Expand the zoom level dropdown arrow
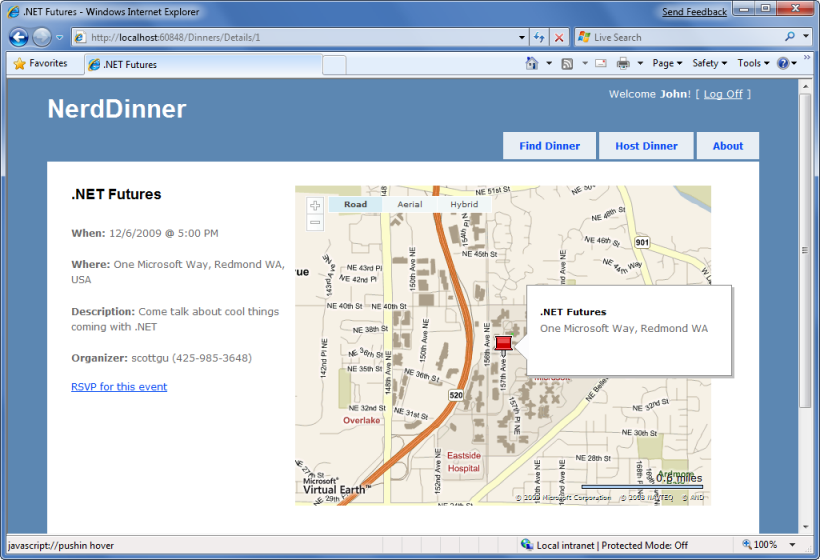Viewport: 820px width, 560px height. pos(792,545)
